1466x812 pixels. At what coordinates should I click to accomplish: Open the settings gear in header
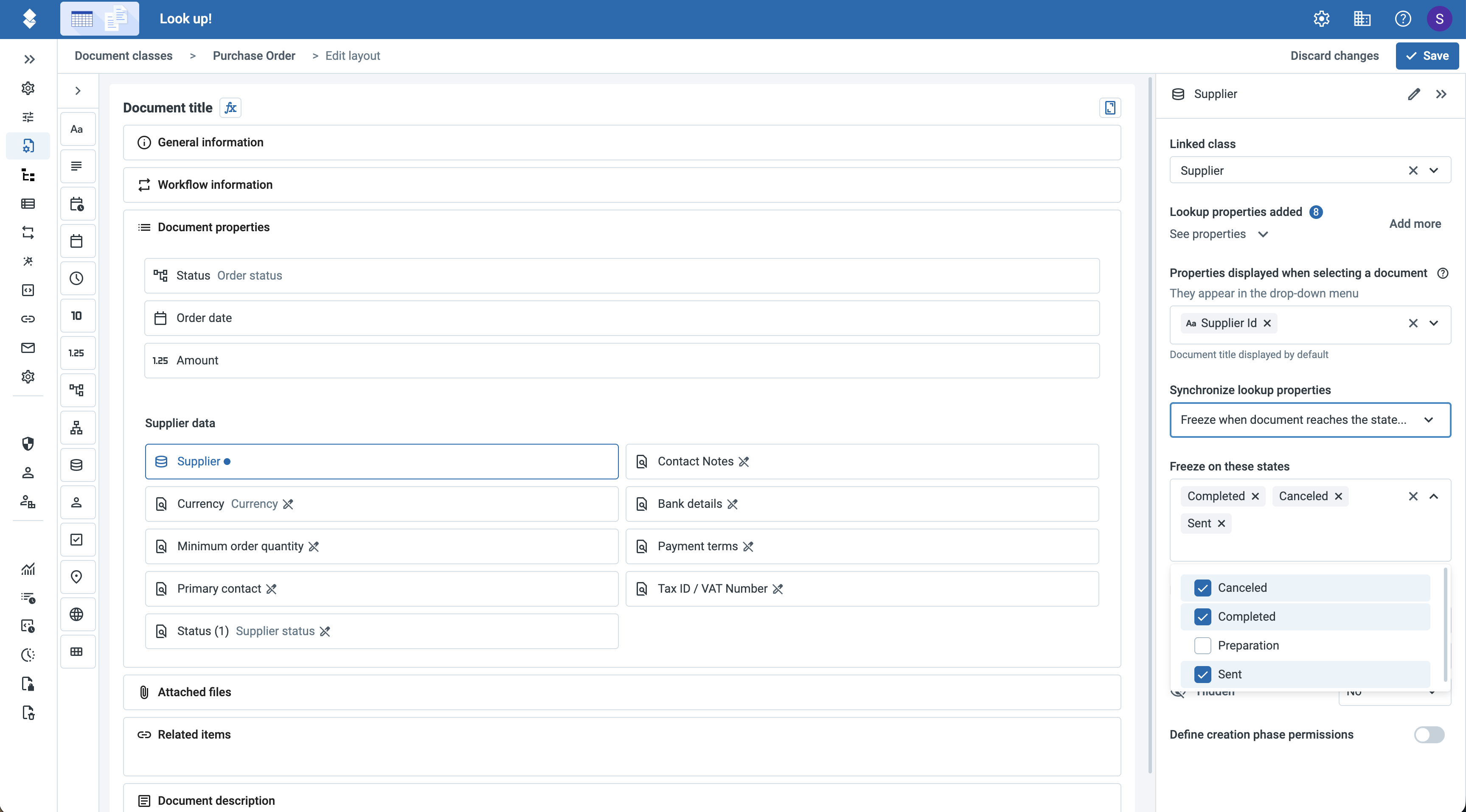[1321, 19]
